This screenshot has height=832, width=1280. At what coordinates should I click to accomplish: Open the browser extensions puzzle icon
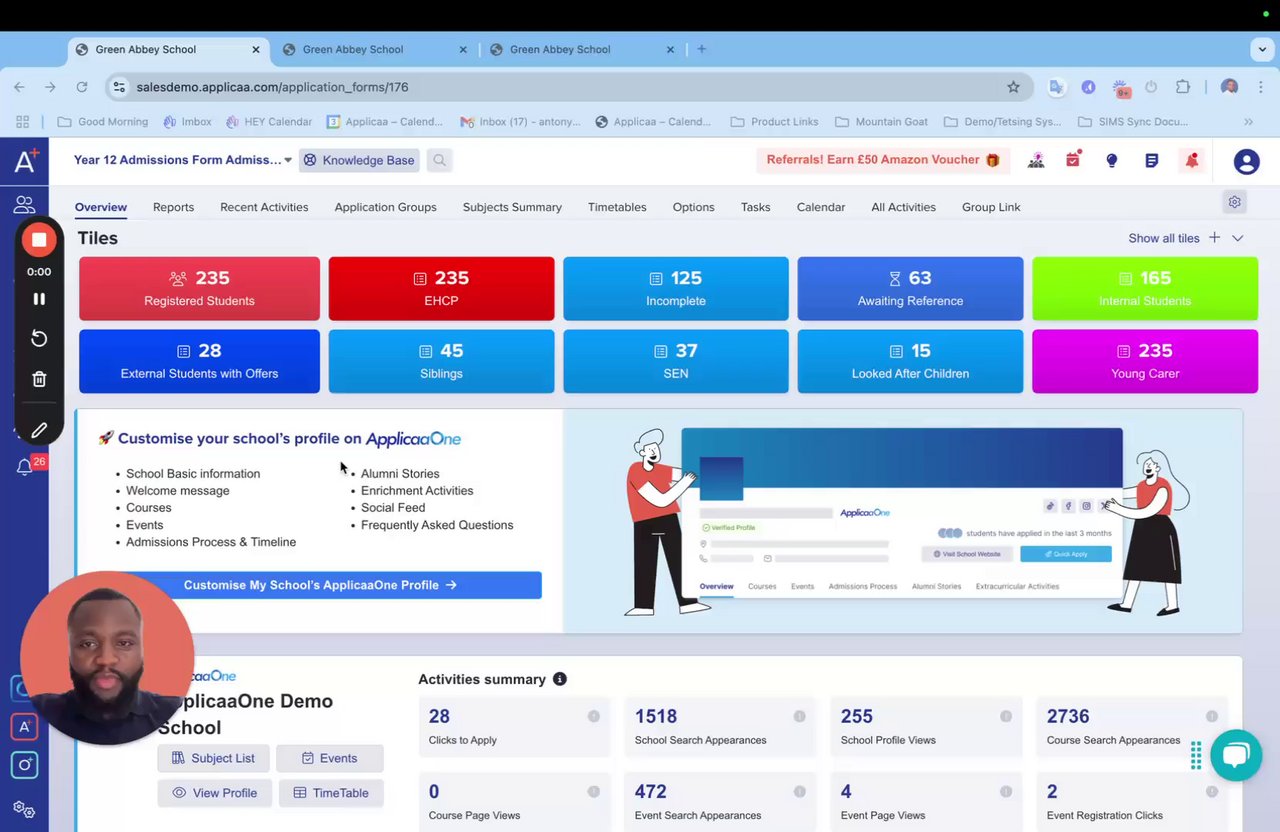(1182, 87)
